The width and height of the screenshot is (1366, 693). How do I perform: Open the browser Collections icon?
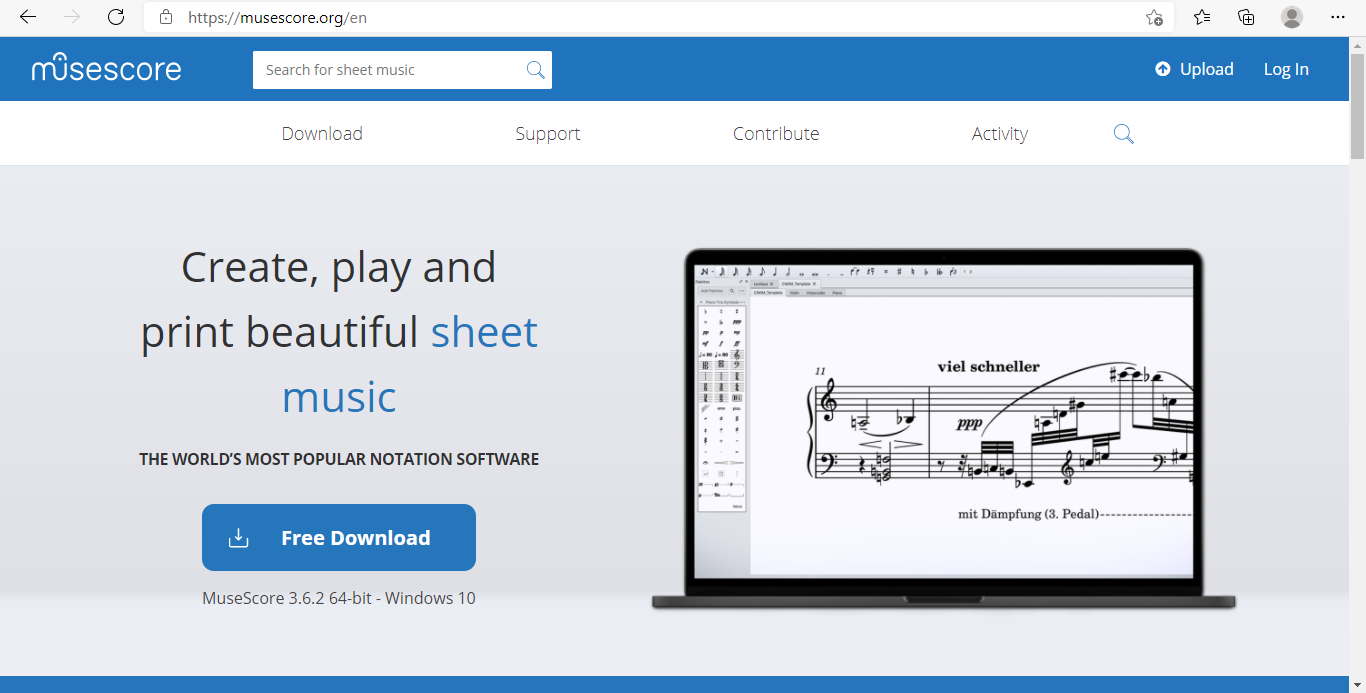(x=1246, y=17)
